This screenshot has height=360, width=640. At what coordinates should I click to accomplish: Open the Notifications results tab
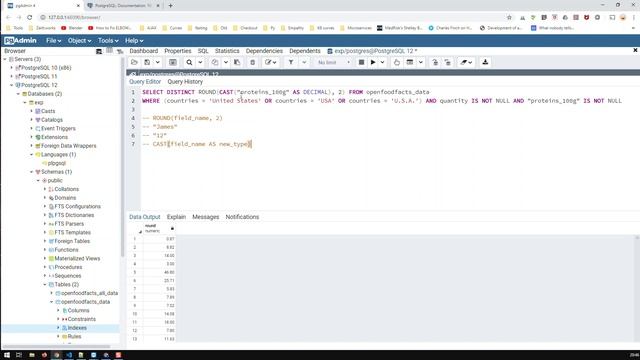coord(242,217)
